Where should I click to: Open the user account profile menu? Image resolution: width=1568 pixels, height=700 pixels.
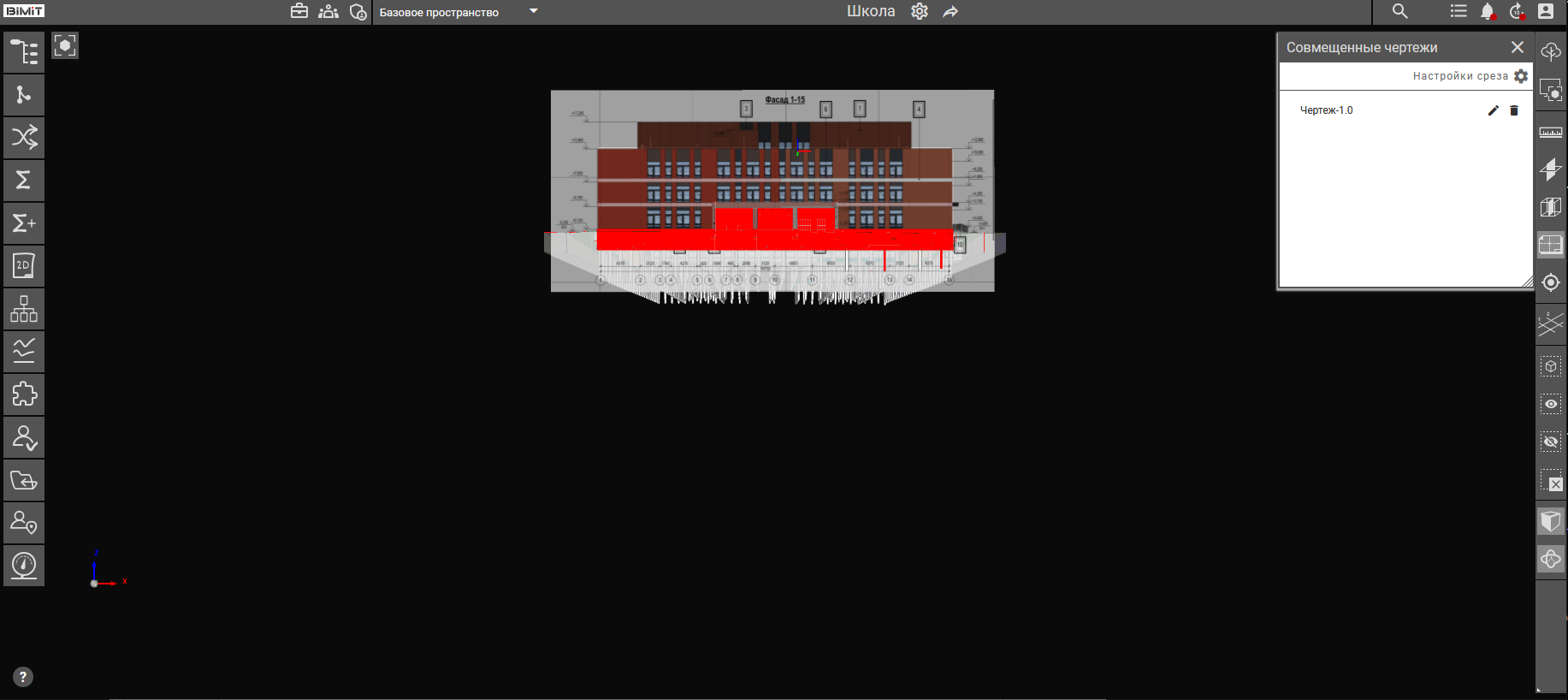(x=1546, y=11)
